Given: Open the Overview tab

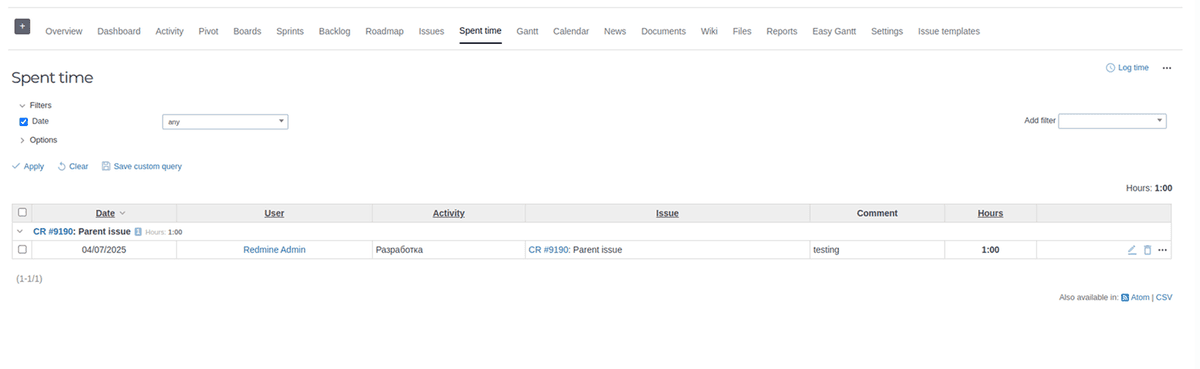Looking at the screenshot, I should click(64, 31).
